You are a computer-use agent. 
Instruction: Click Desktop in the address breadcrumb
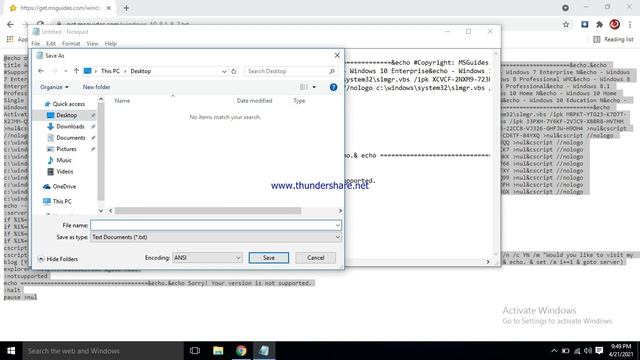click(140, 71)
